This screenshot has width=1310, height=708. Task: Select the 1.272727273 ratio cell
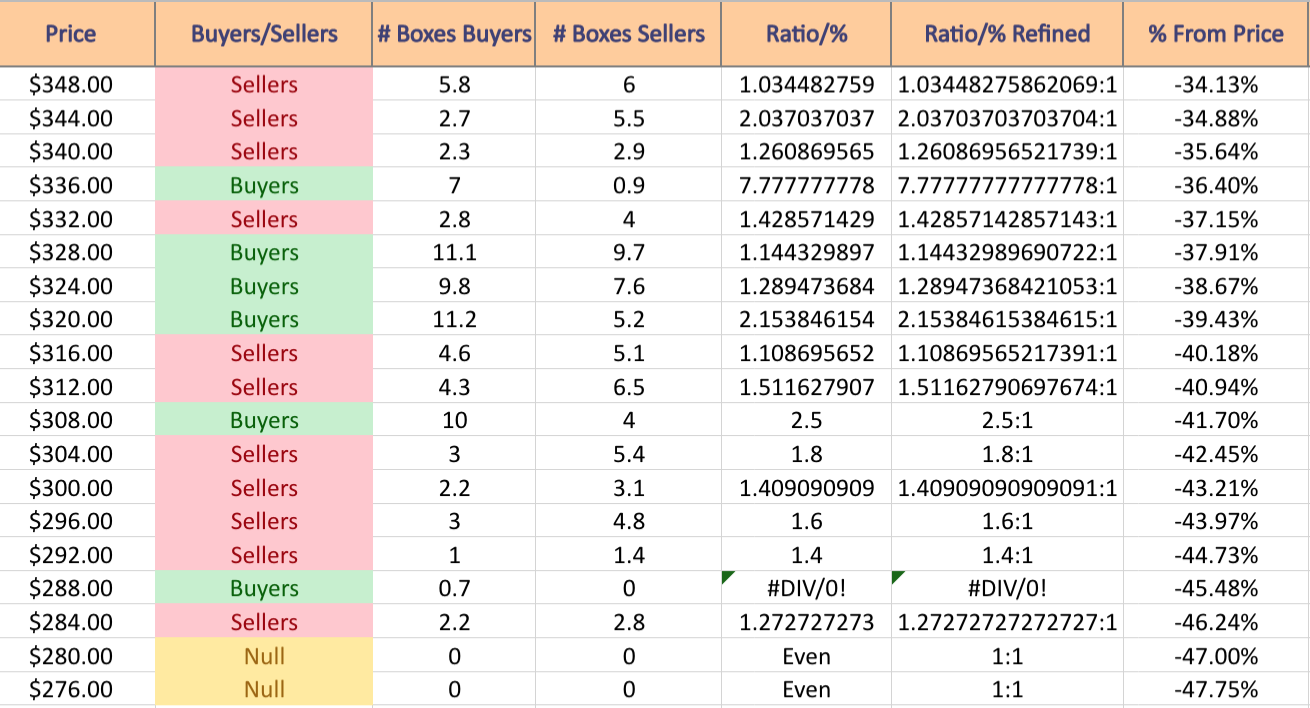807,622
